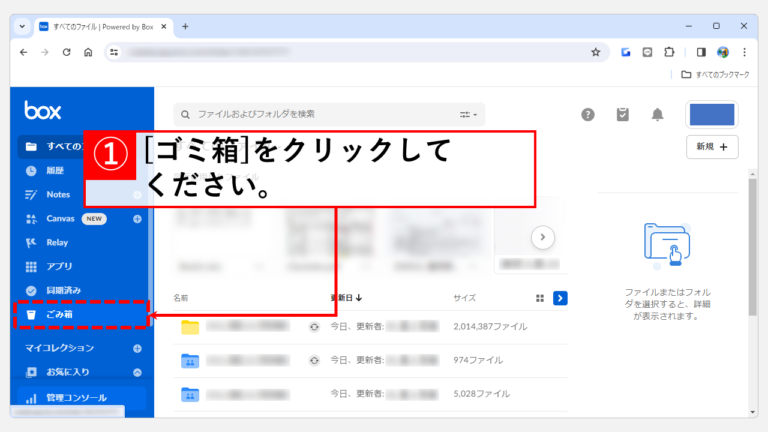
Task: Sort by the 更新日 column header
Action: click(346, 298)
